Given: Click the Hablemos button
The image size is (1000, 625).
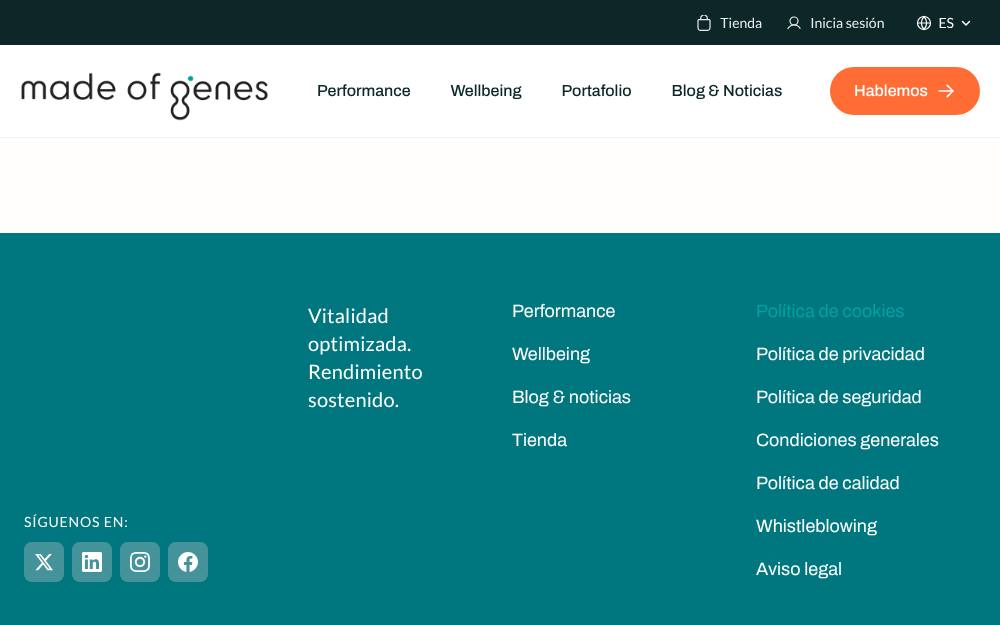Looking at the screenshot, I should pos(904,91).
